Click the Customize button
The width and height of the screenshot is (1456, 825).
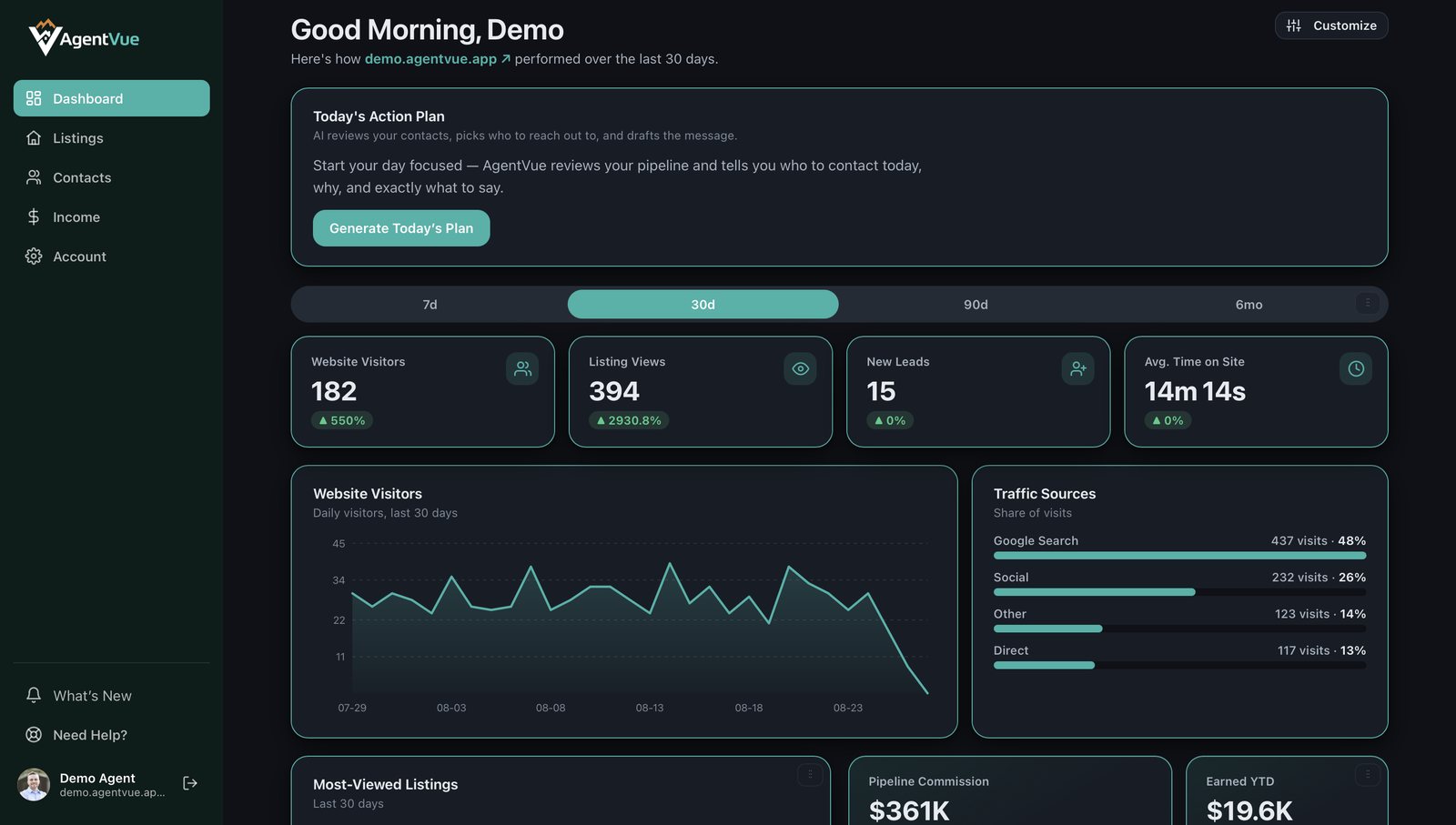click(x=1330, y=25)
